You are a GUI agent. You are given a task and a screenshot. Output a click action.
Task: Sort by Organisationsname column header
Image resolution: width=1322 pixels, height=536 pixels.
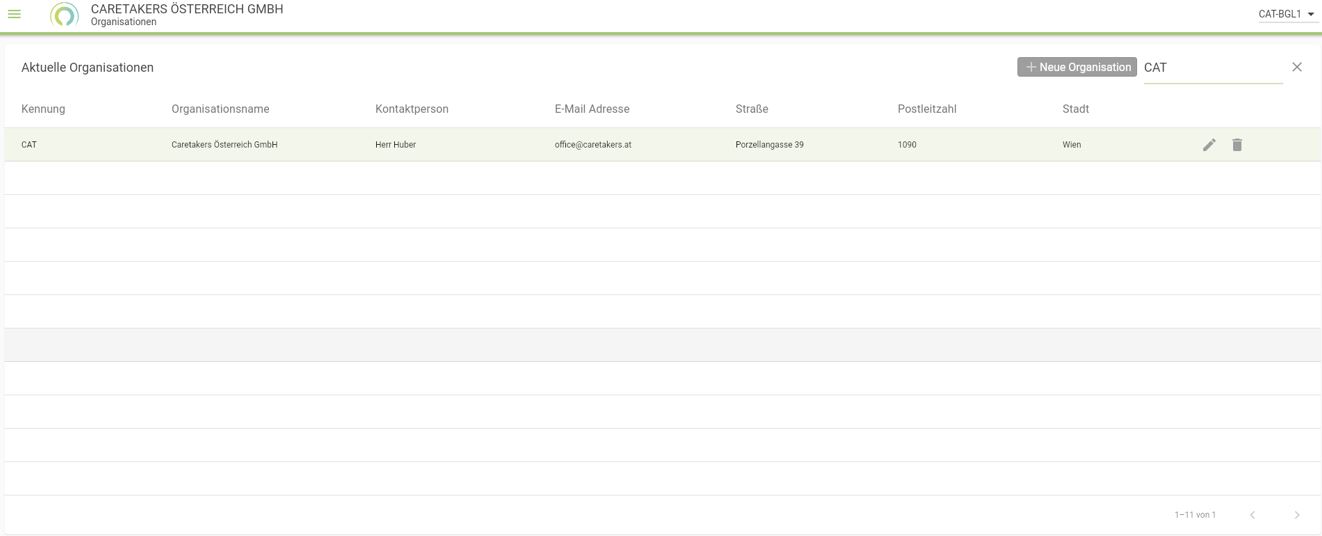coord(220,109)
